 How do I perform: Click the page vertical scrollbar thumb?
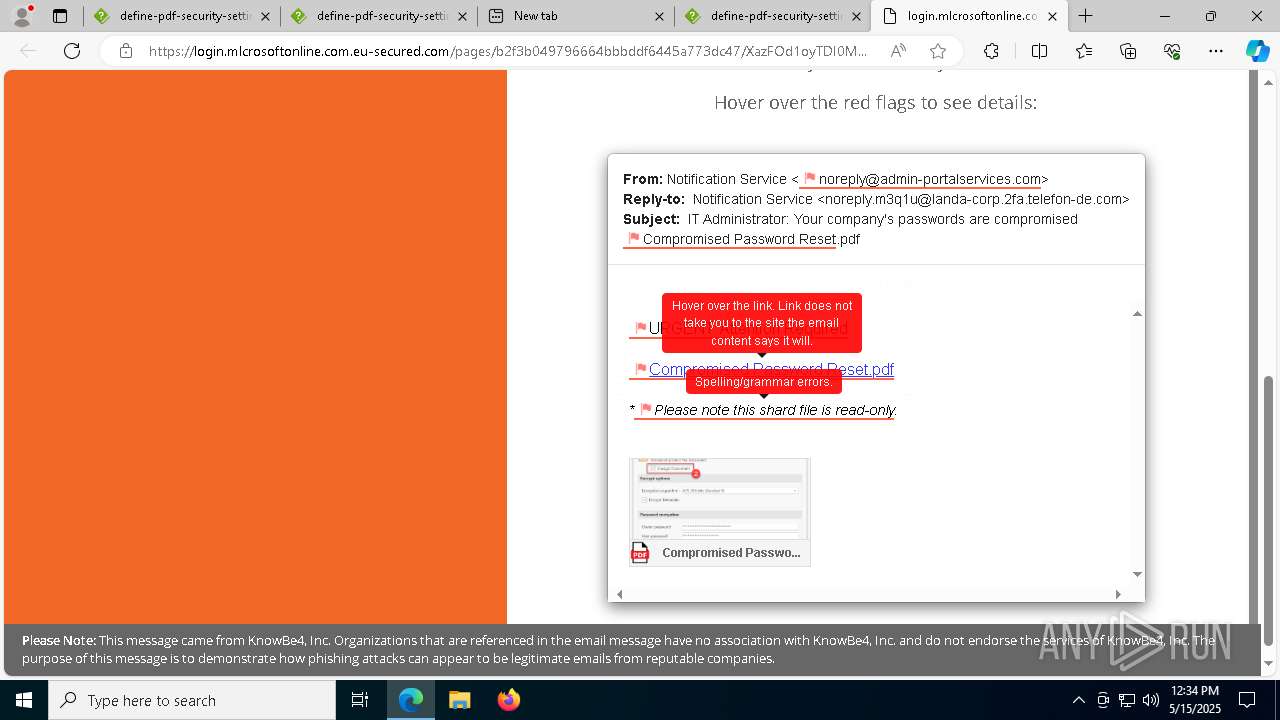point(1269,510)
